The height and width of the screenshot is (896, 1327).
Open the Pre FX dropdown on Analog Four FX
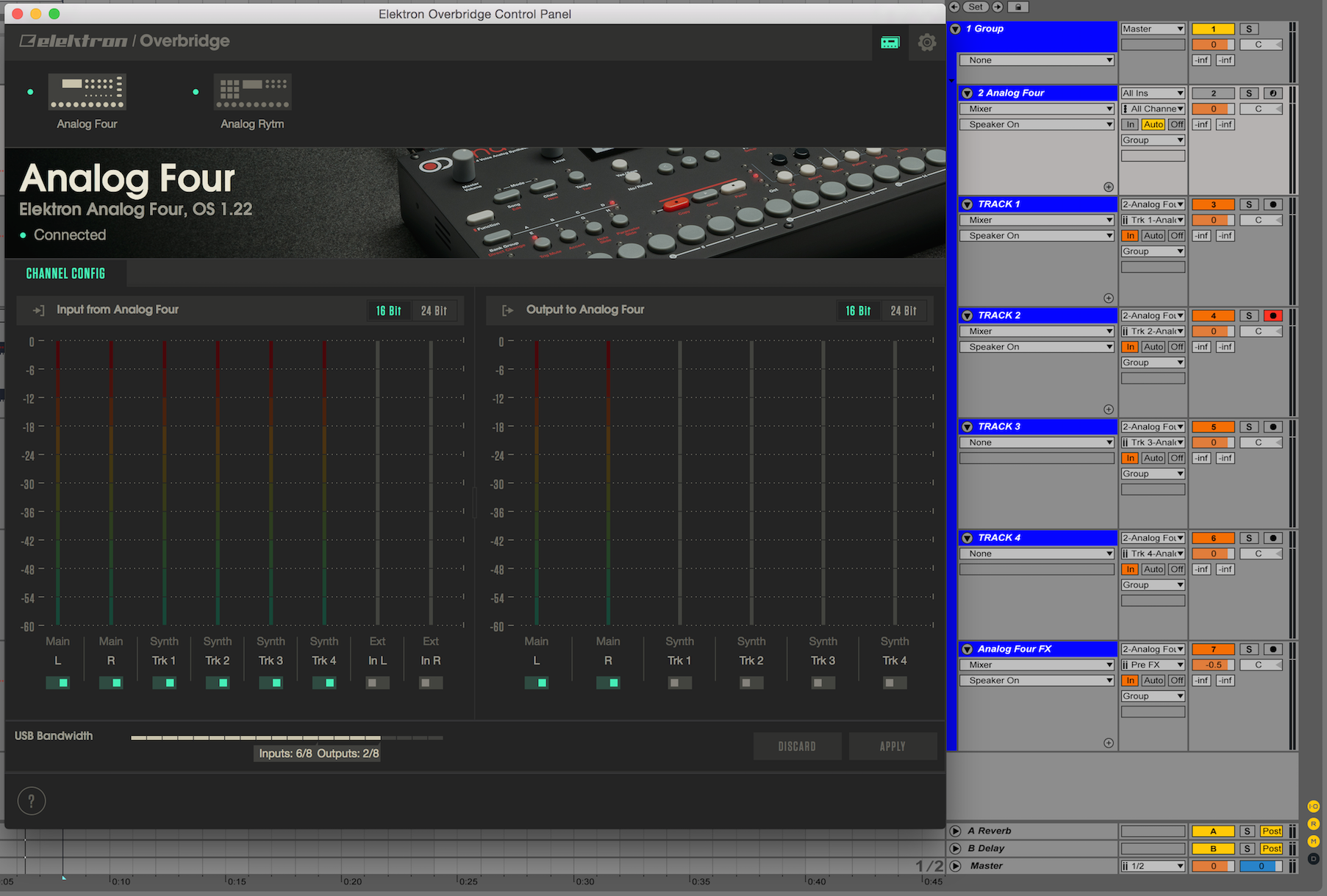(1153, 665)
